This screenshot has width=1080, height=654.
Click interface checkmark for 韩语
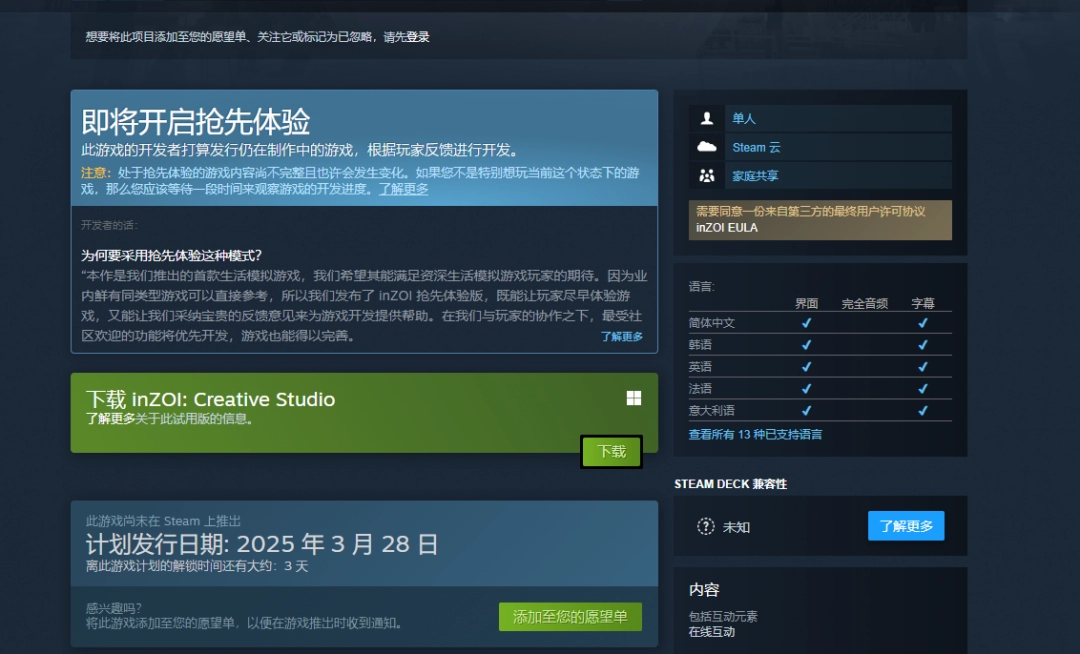coord(807,345)
